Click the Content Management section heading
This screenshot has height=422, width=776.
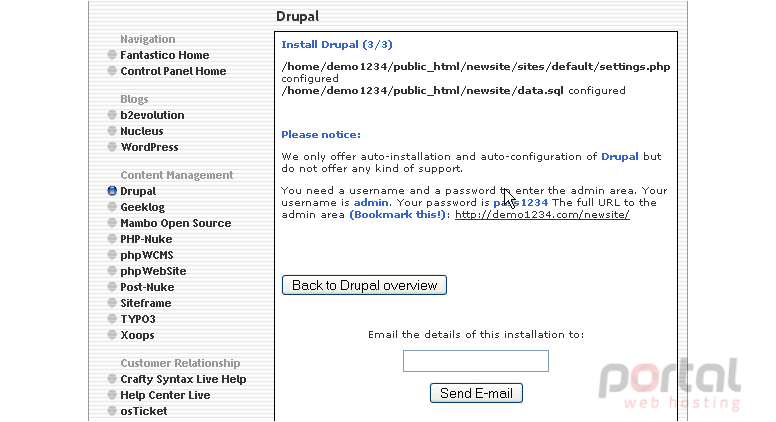tap(177, 175)
